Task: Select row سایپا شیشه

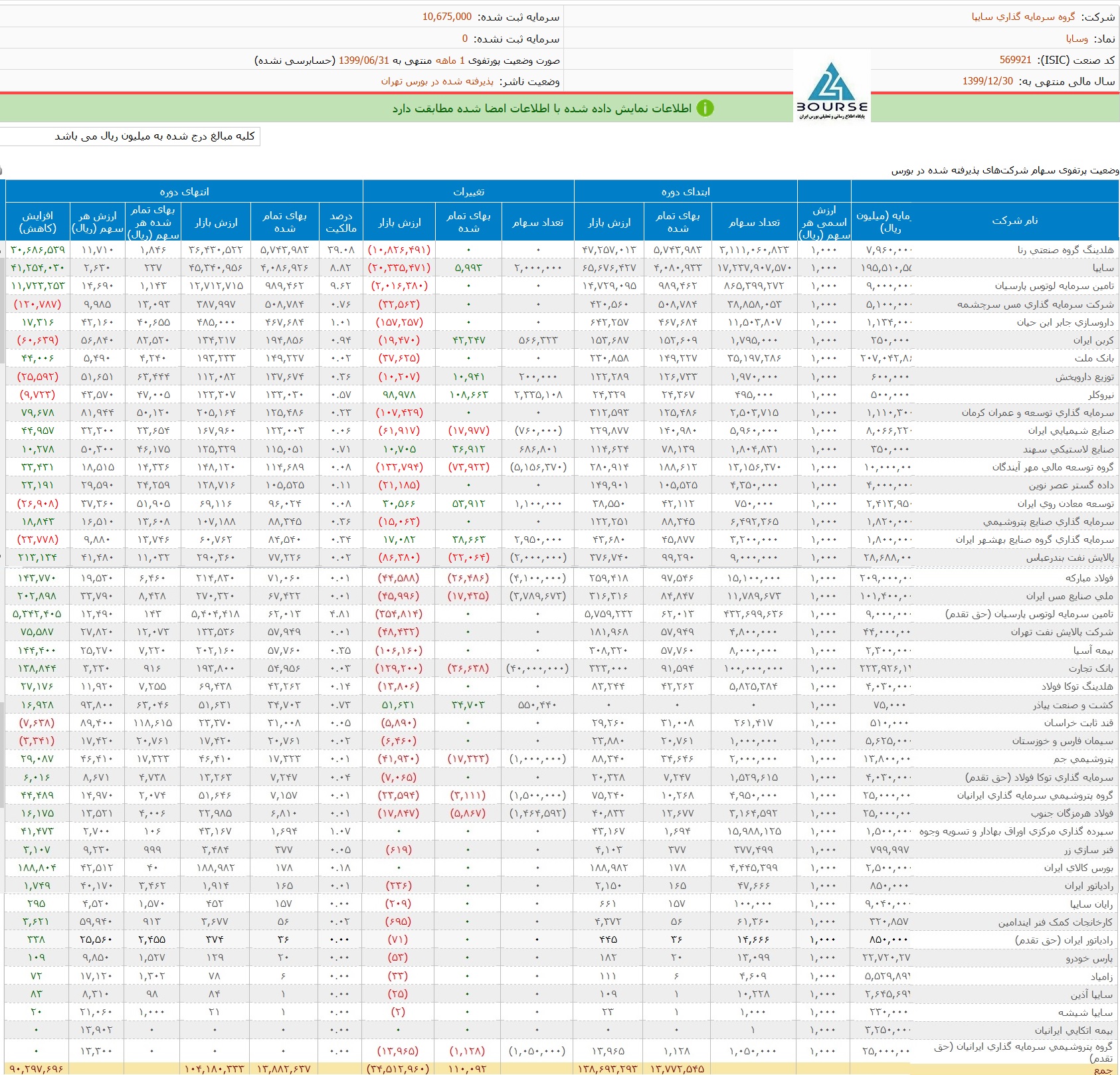Action: pos(562,1012)
